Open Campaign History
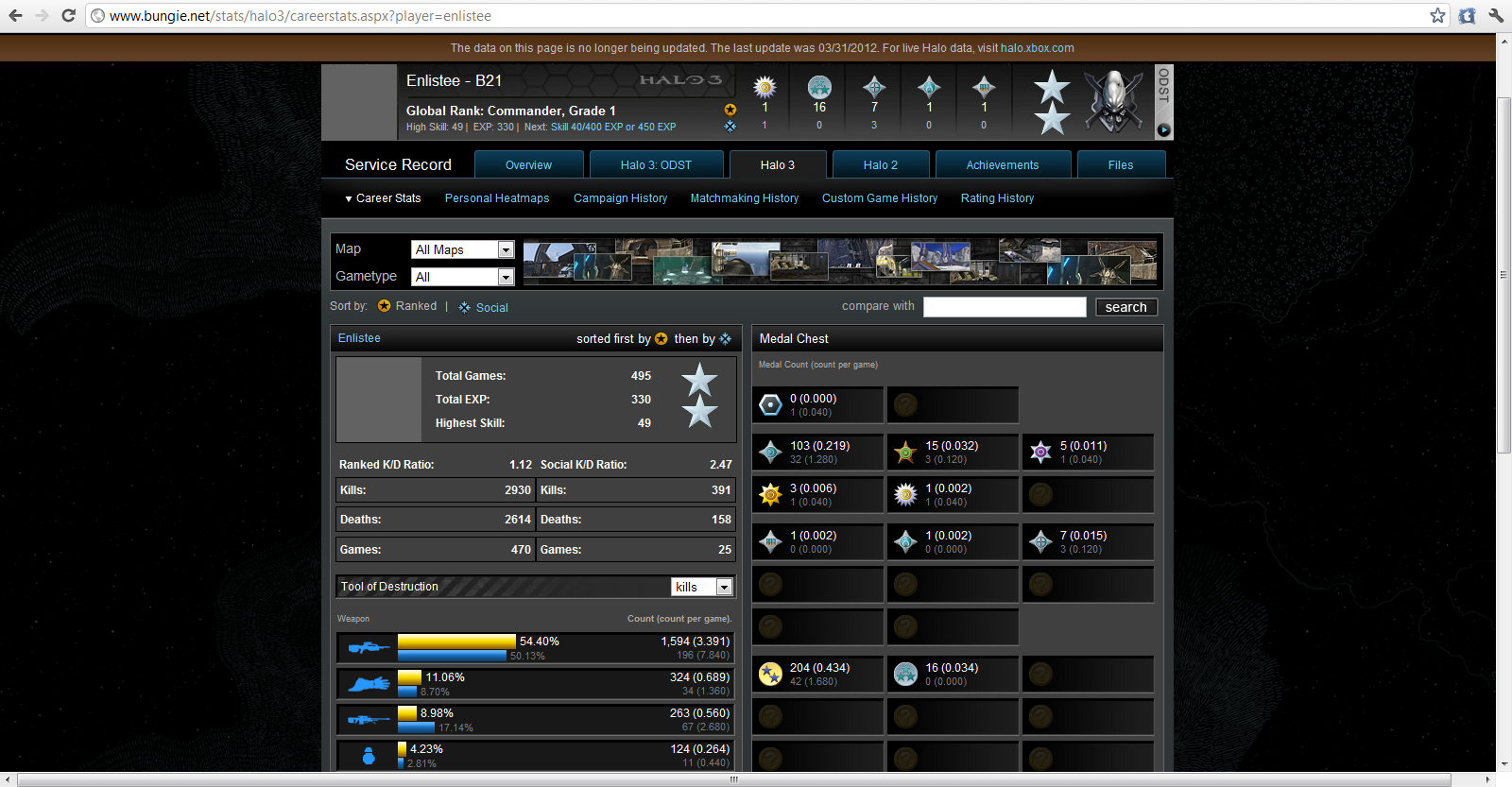 click(620, 198)
